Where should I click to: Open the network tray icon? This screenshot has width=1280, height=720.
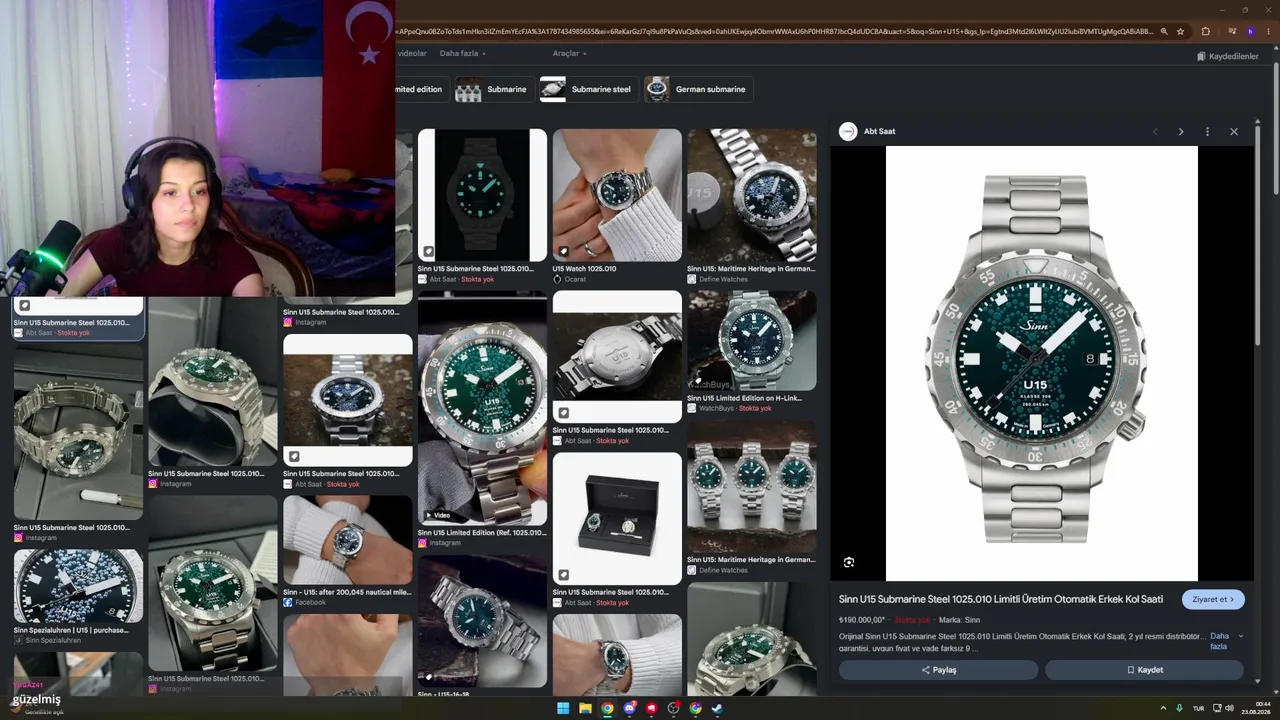click(x=1217, y=708)
